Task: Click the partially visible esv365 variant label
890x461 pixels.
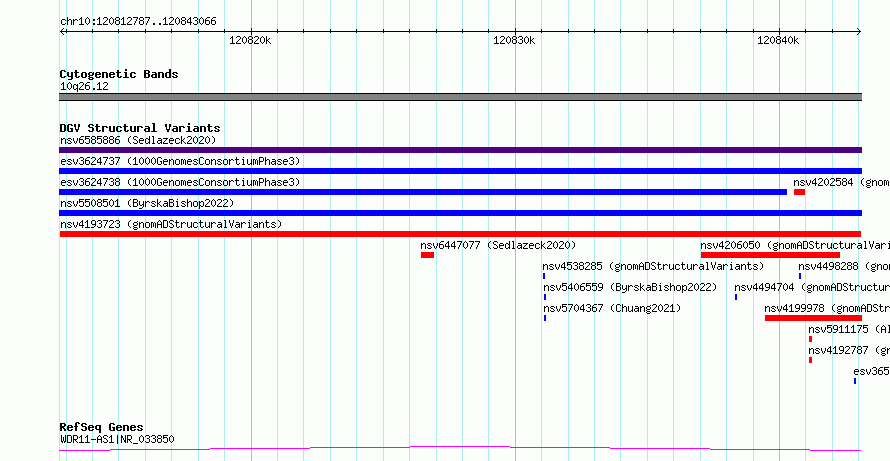Action: pyautogui.click(x=871, y=371)
